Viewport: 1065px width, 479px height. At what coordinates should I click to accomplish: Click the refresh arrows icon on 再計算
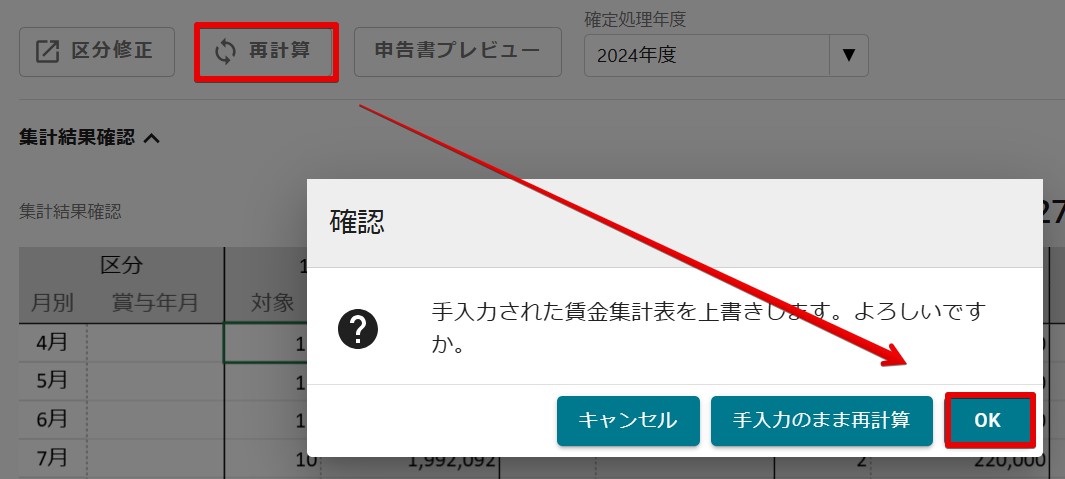point(225,52)
